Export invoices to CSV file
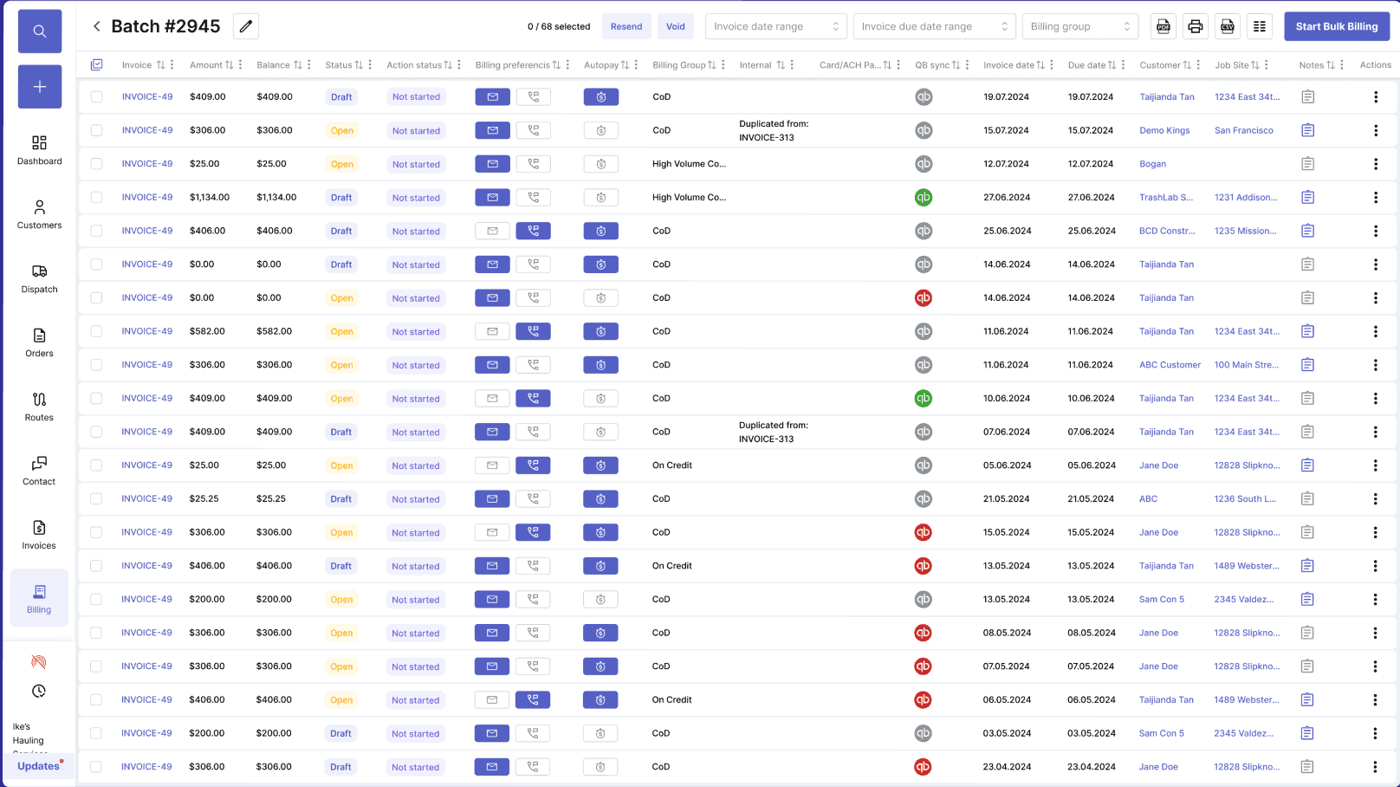The image size is (1400, 787). pos(1227,27)
